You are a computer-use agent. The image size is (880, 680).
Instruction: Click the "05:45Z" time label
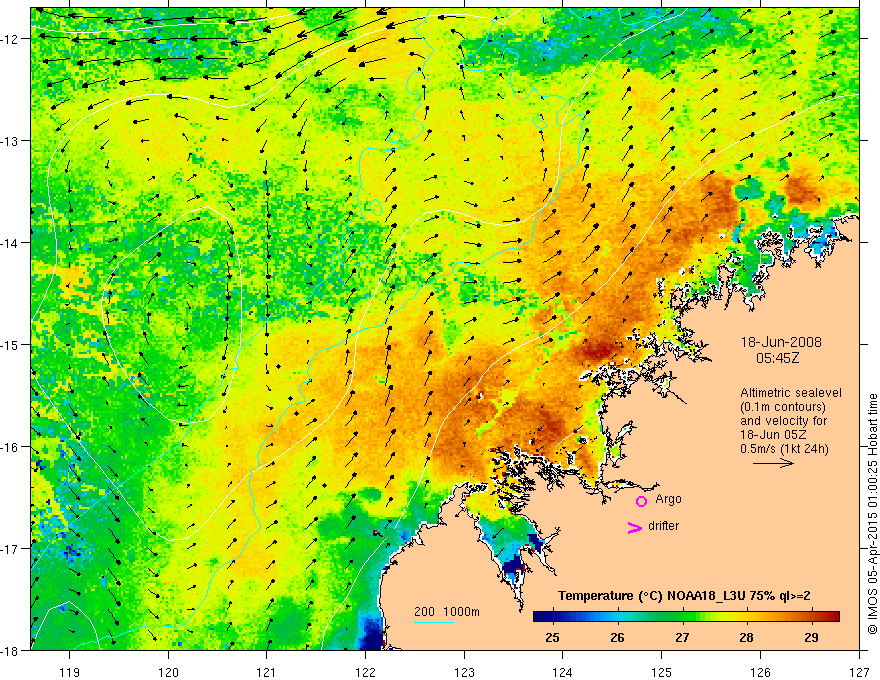[777, 358]
